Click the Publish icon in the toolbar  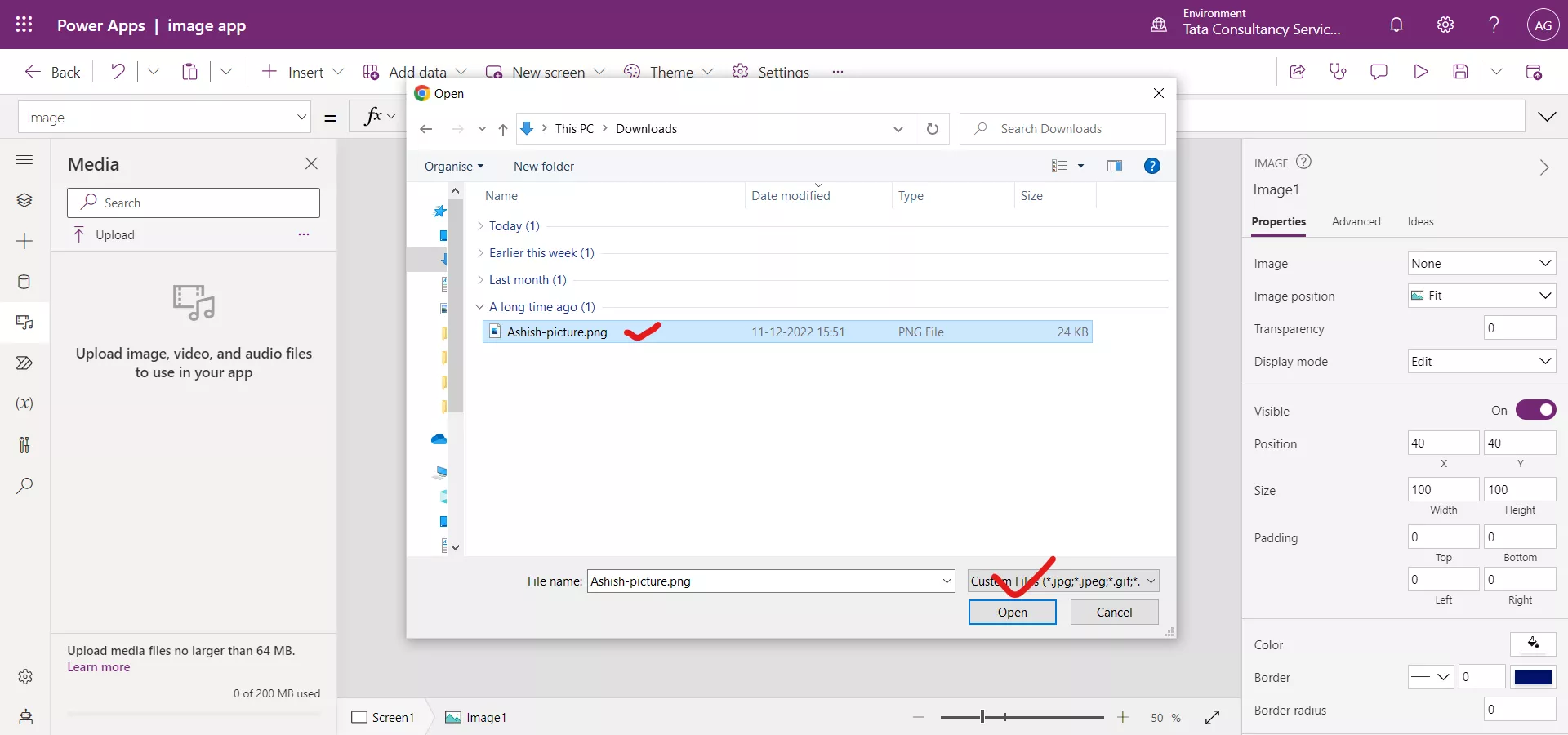[x=1534, y=72]
